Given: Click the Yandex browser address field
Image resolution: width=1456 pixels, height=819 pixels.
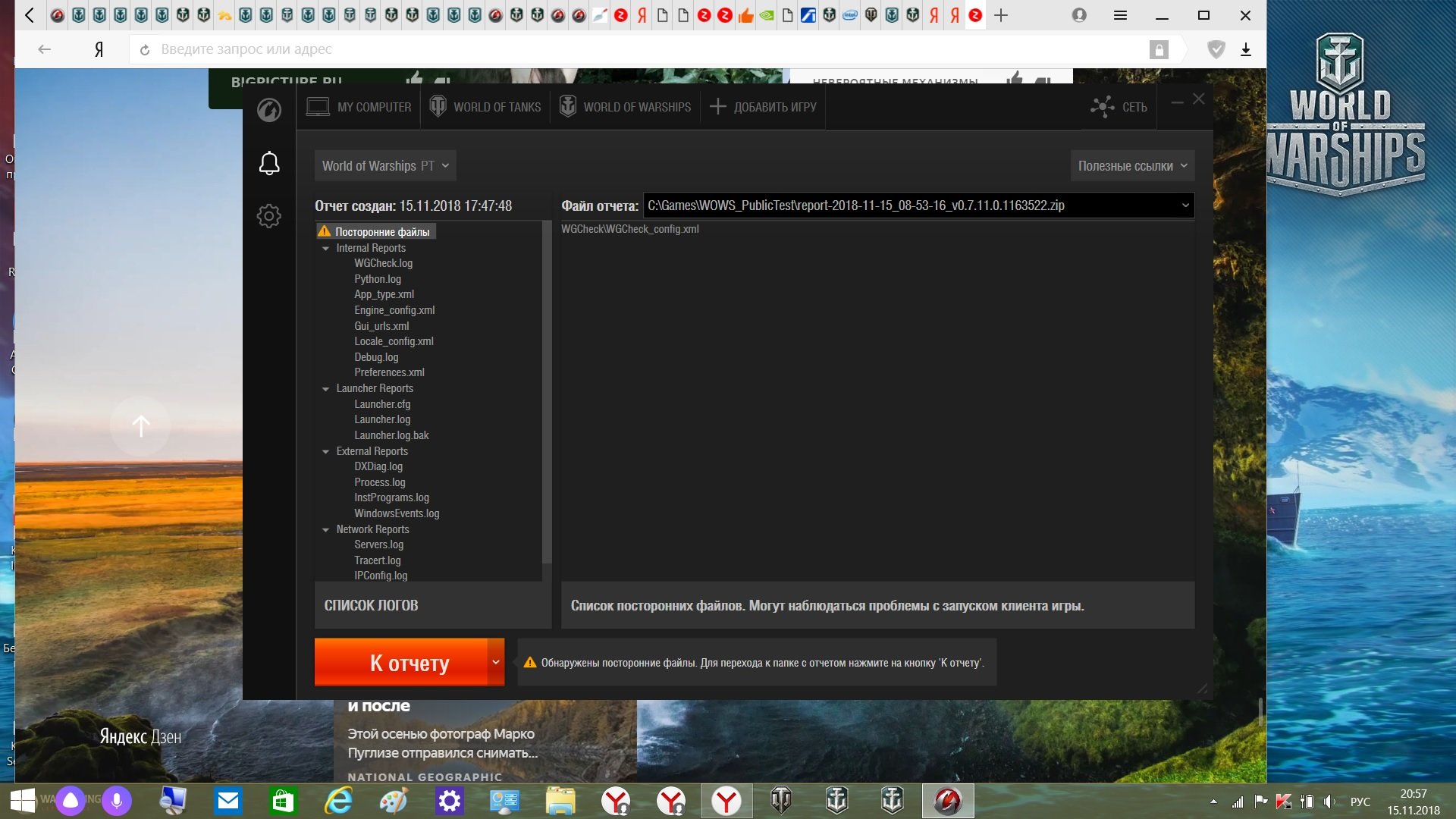Looking at the screenshot, I should [x=637, y=49].
